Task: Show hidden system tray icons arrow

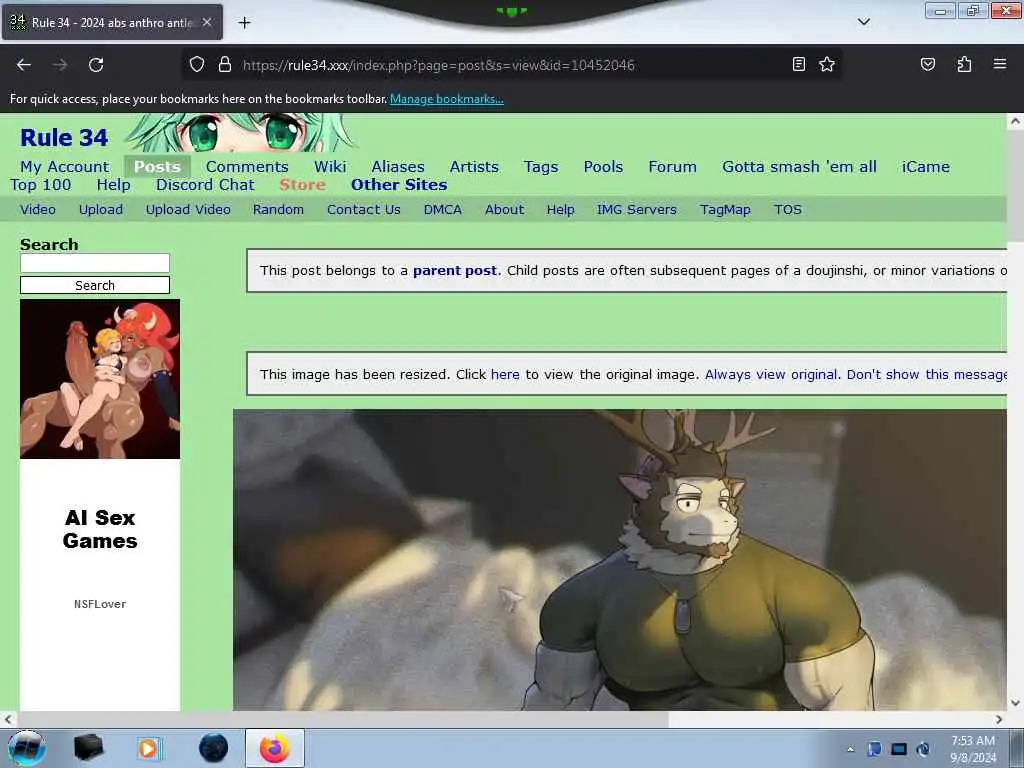Action: 850,749
